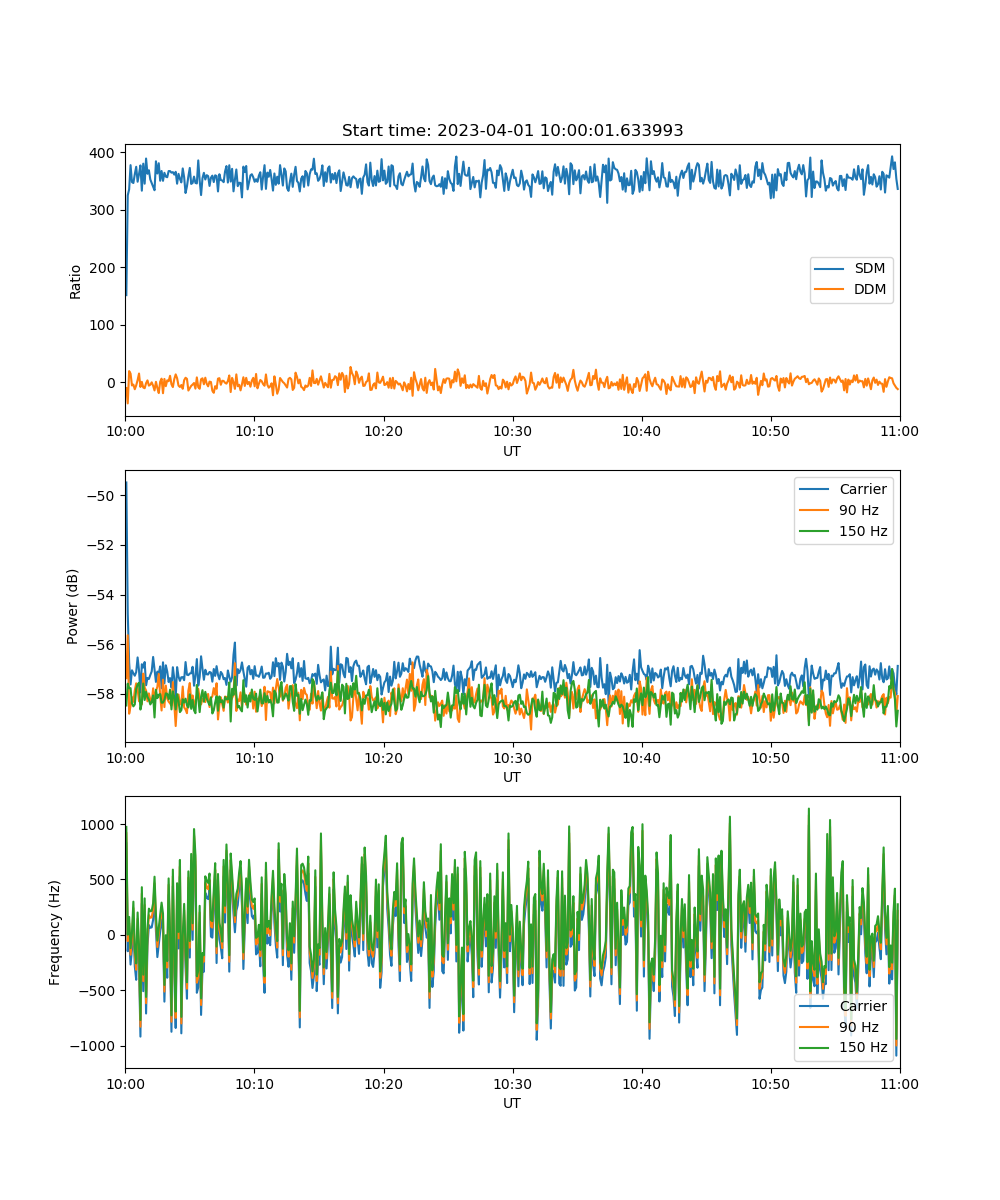1000x1200 pixels.
Task: Click the −50 tick on the Power axis
Action: [x=103, y=495]
